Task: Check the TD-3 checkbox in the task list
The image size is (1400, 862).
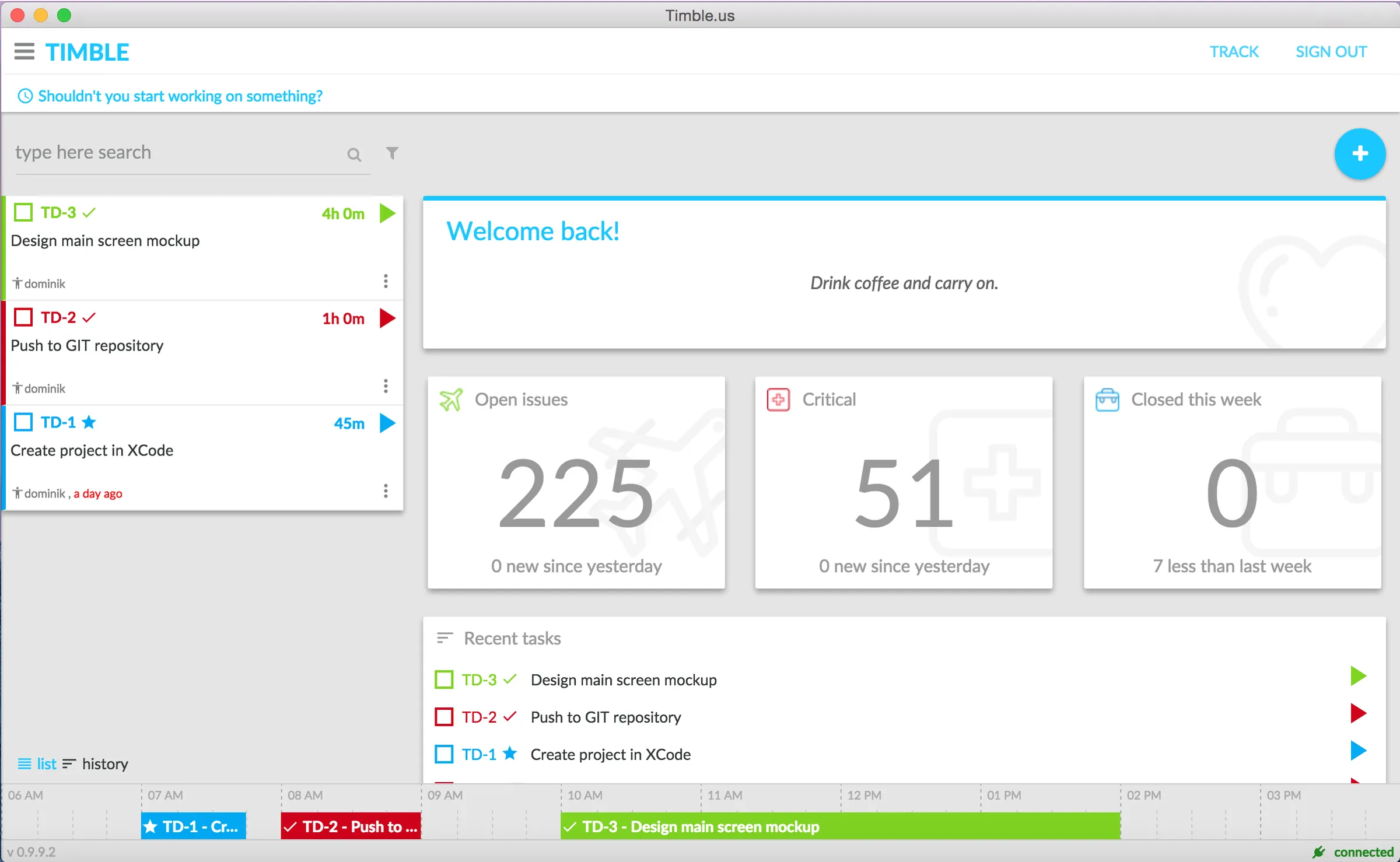Action: (23, 212)
